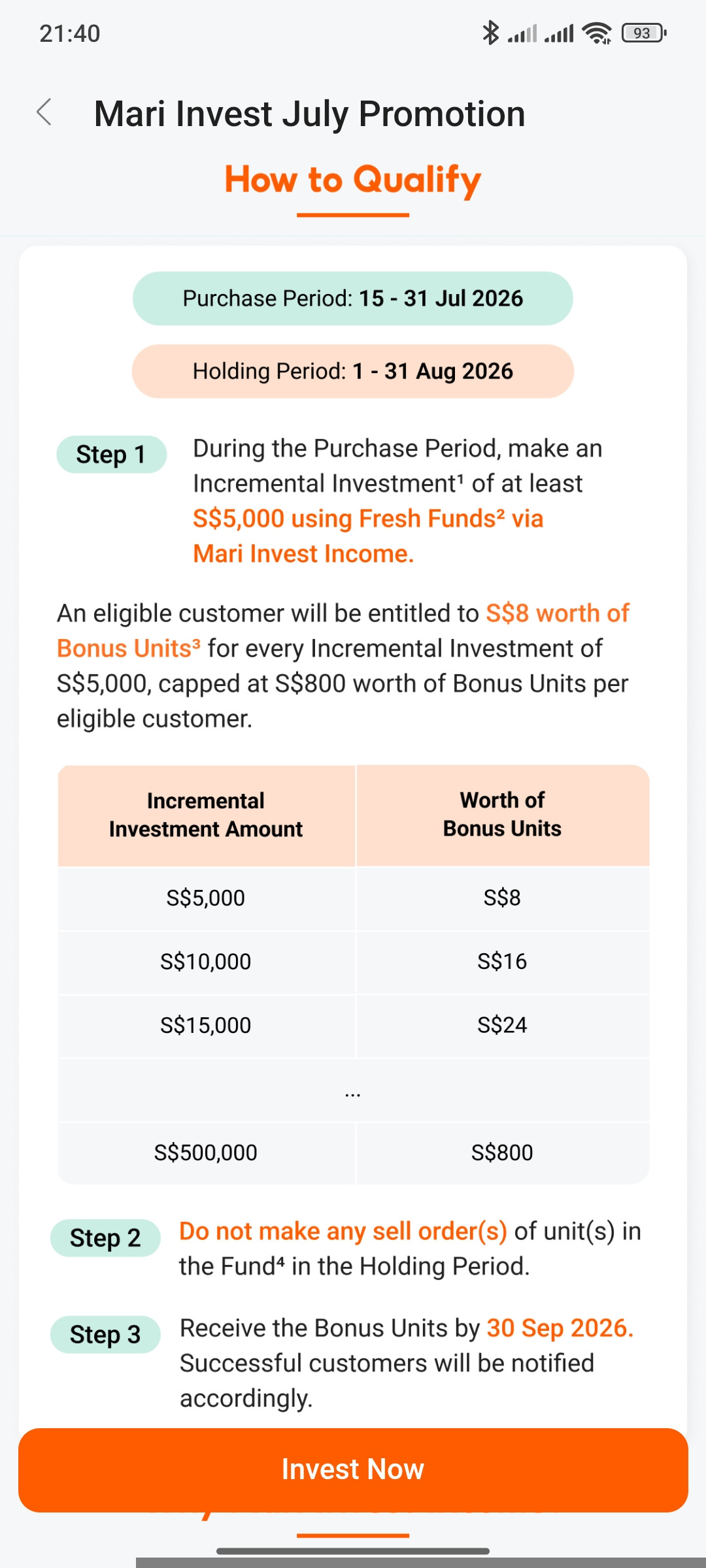Tap the Wi-Fi status icon
The width and height of the screenshot is (706, 1568).
click(x=597, y=33)
